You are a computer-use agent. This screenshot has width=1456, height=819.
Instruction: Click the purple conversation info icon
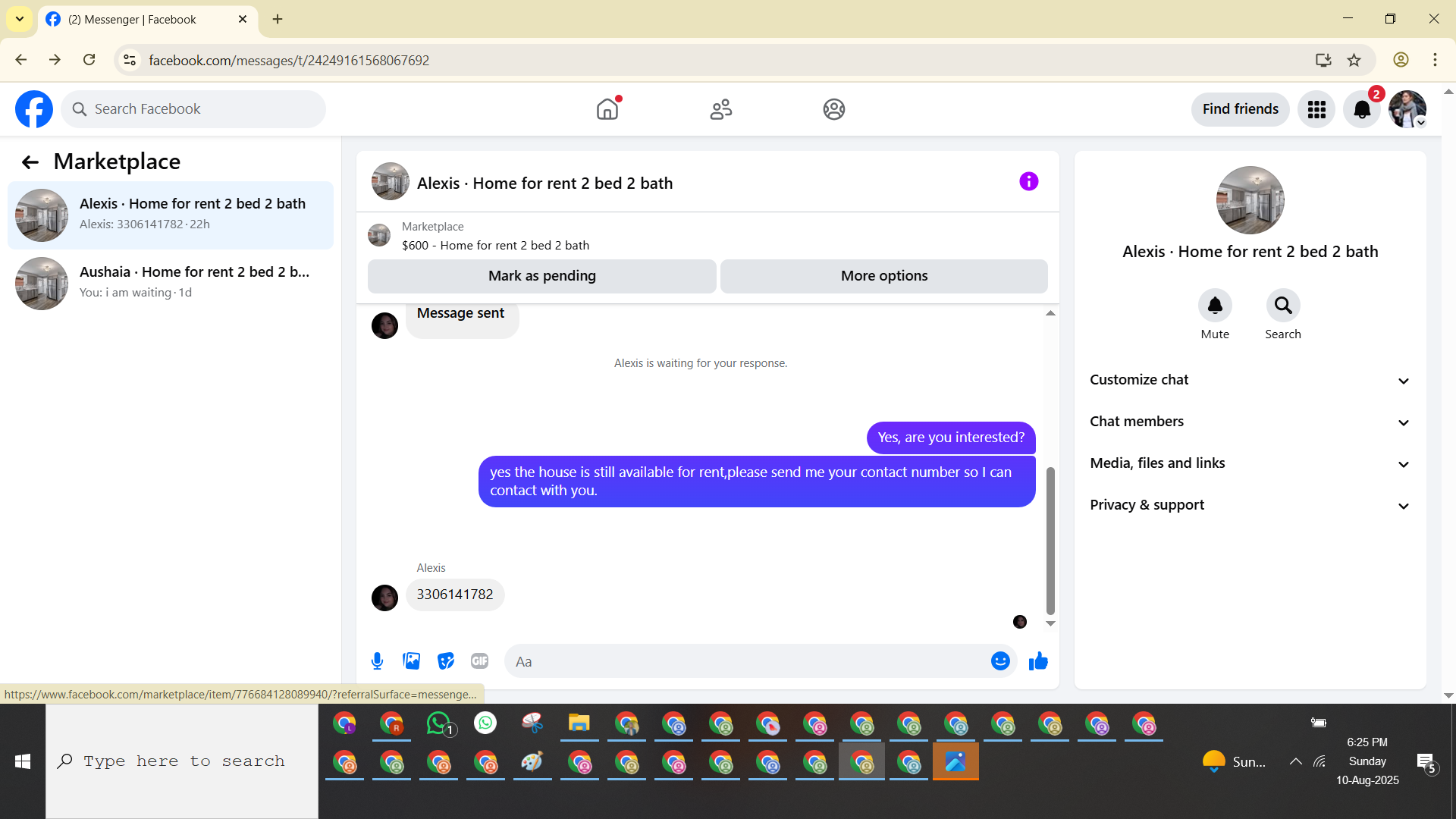click(x=1028, y=182)
